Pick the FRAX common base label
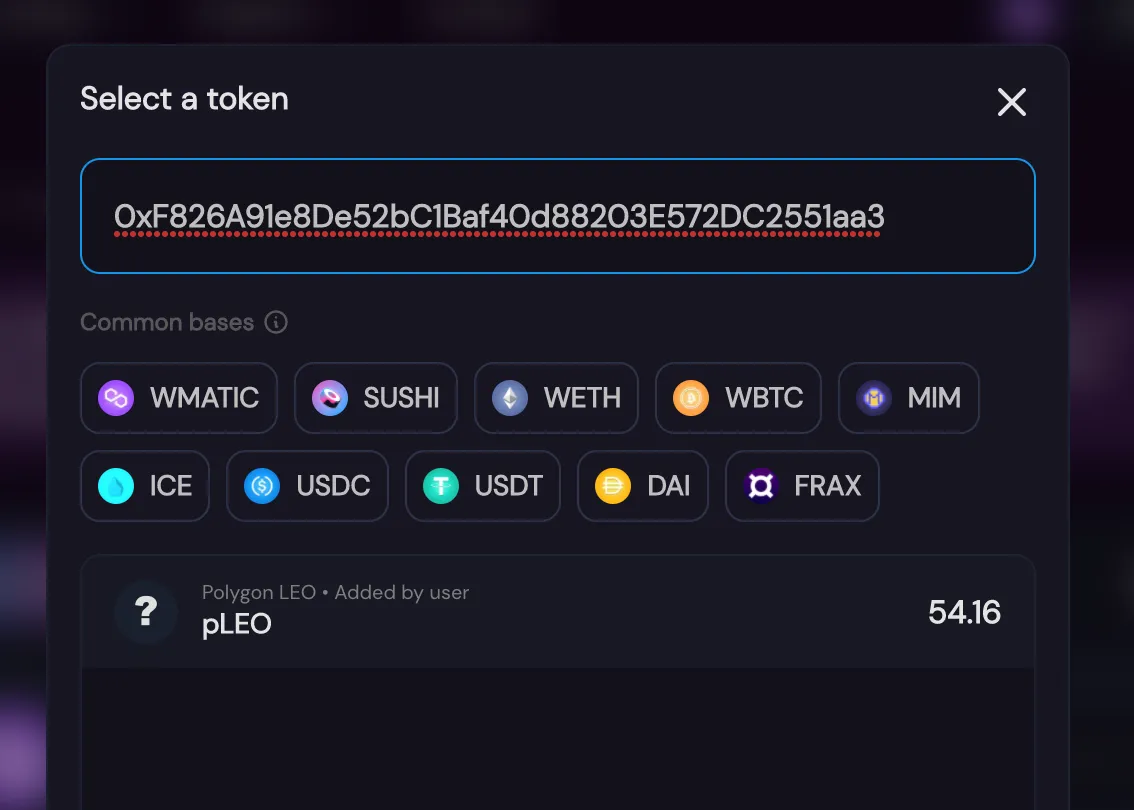The width and height of the screenshot is (1134, 810). pyautogui.click(x=827, y=485)
